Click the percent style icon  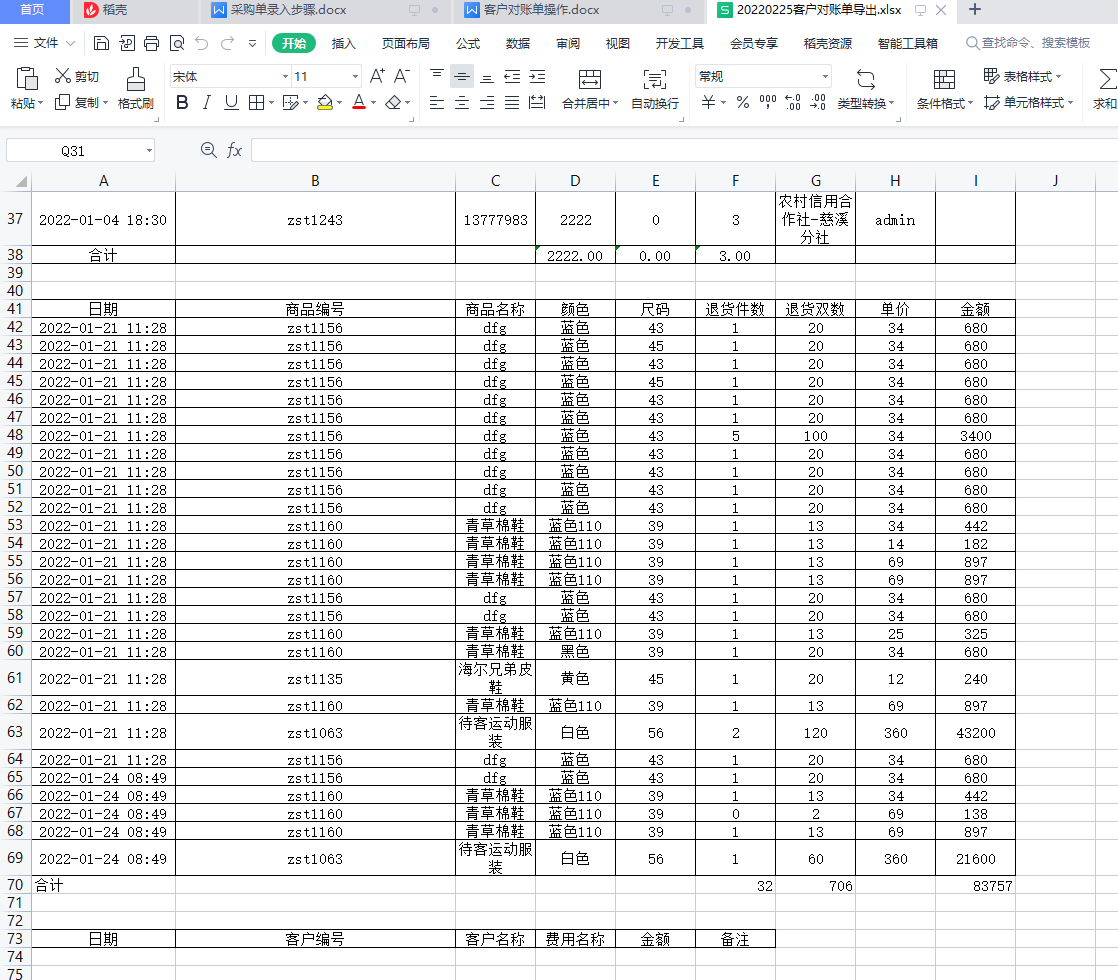coord(742,102)
